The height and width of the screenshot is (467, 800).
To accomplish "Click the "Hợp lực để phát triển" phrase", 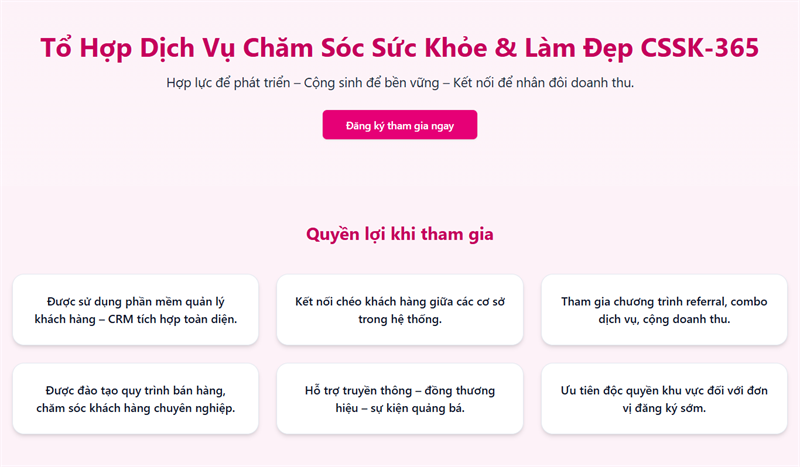I will 234,82.
